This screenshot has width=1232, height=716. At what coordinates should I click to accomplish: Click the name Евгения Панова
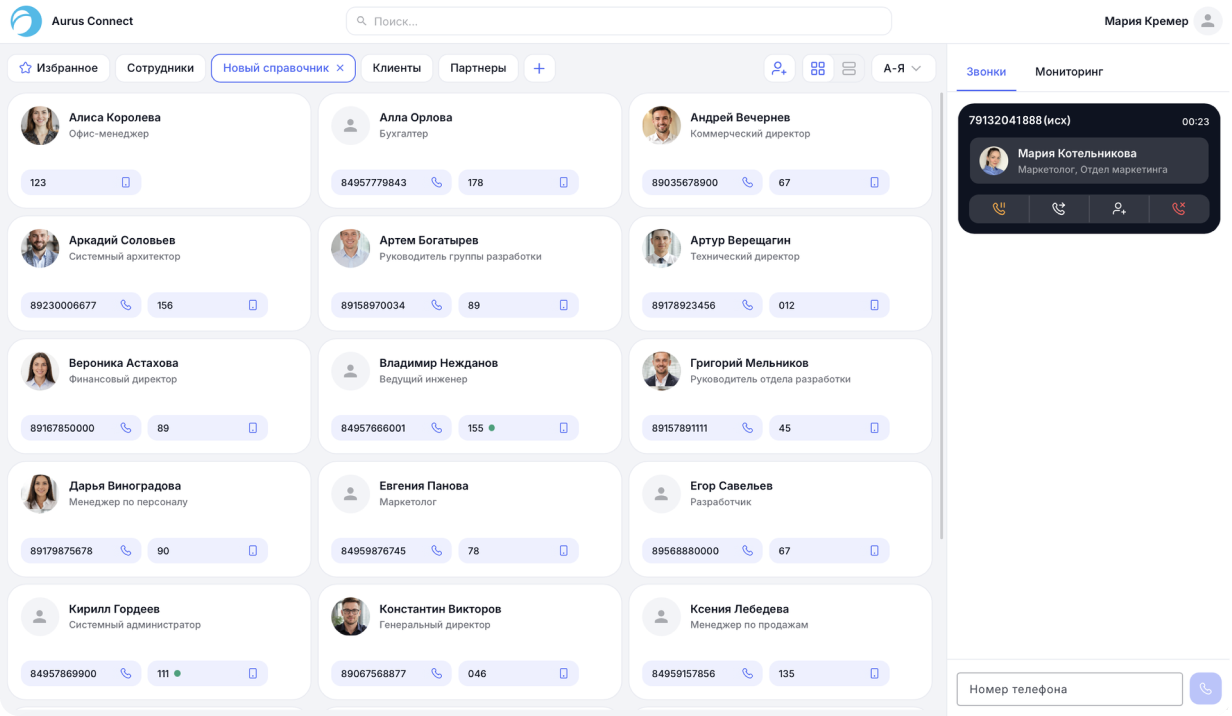424,486
